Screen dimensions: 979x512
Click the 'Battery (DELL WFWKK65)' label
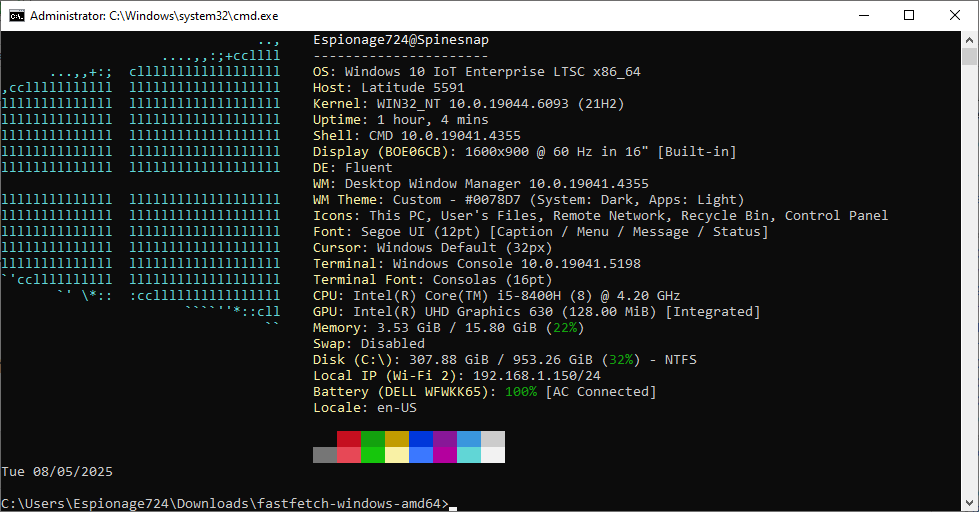[405, 392]
